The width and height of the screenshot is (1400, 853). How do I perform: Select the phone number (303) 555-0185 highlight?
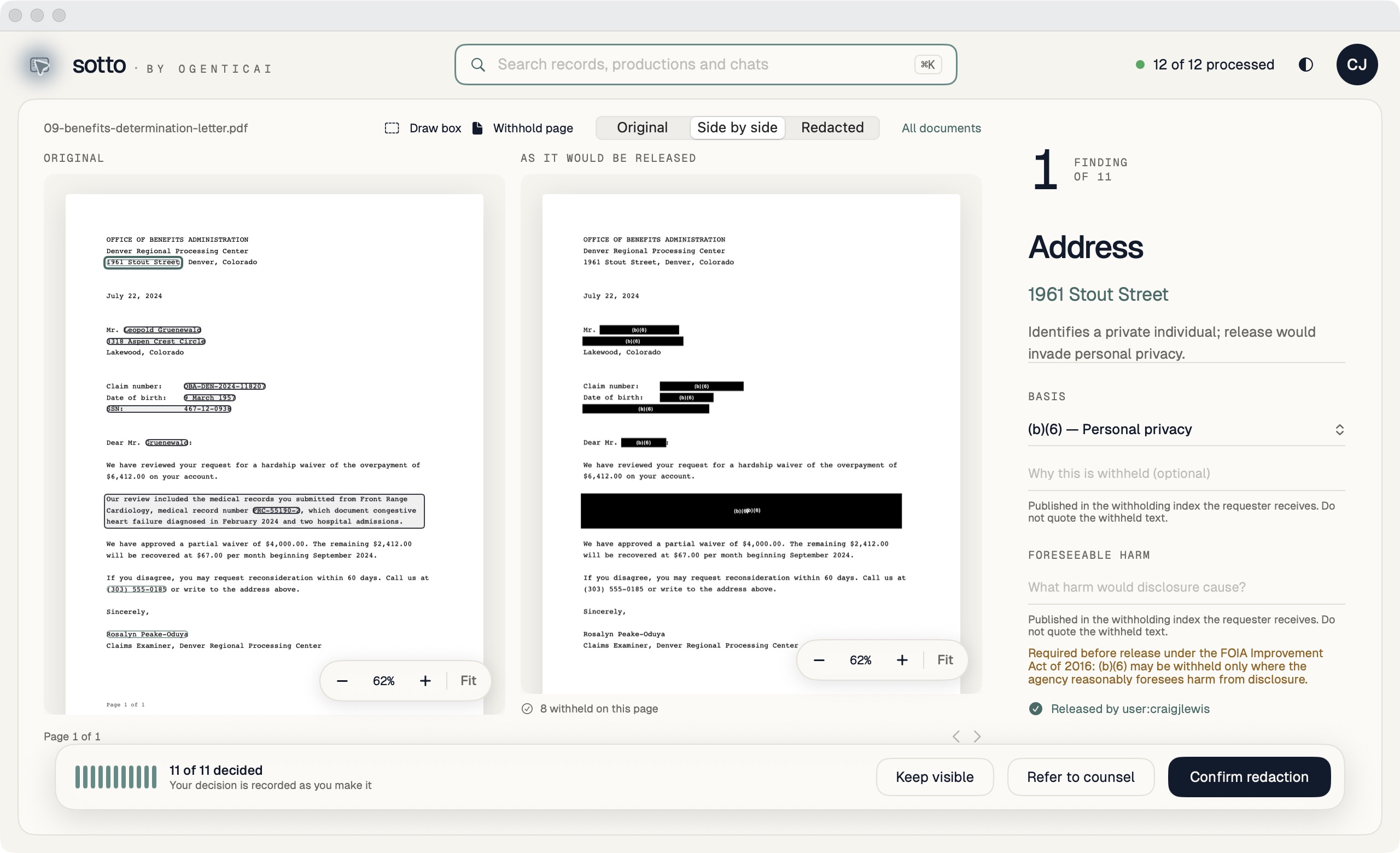coord(136,589)
